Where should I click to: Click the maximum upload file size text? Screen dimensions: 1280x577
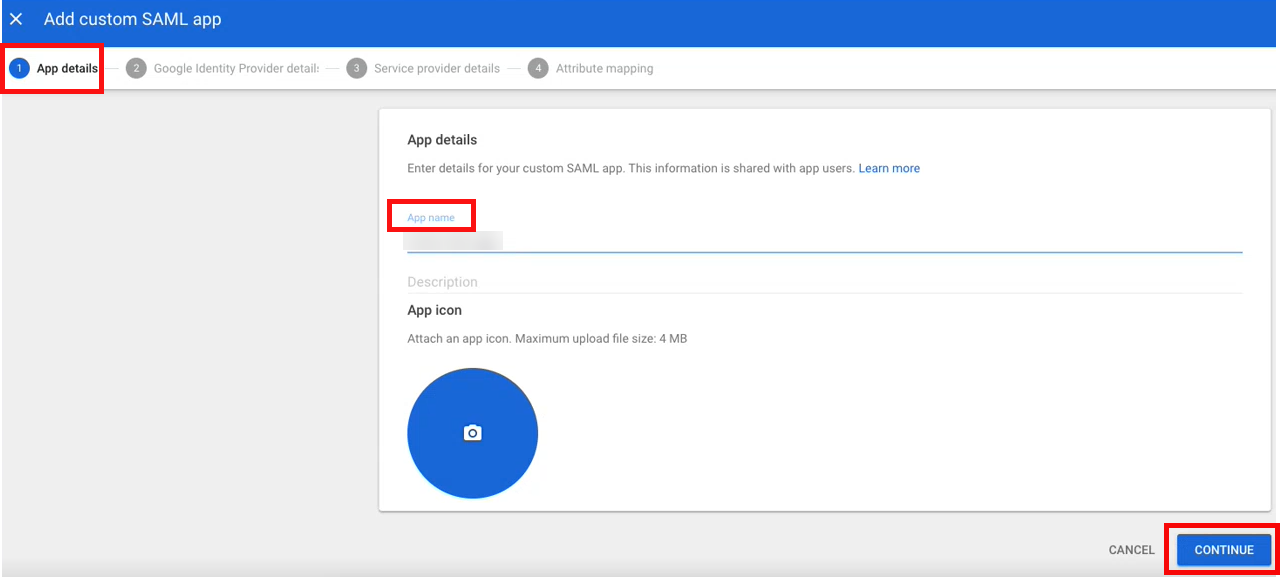click(x=547, y=339)
